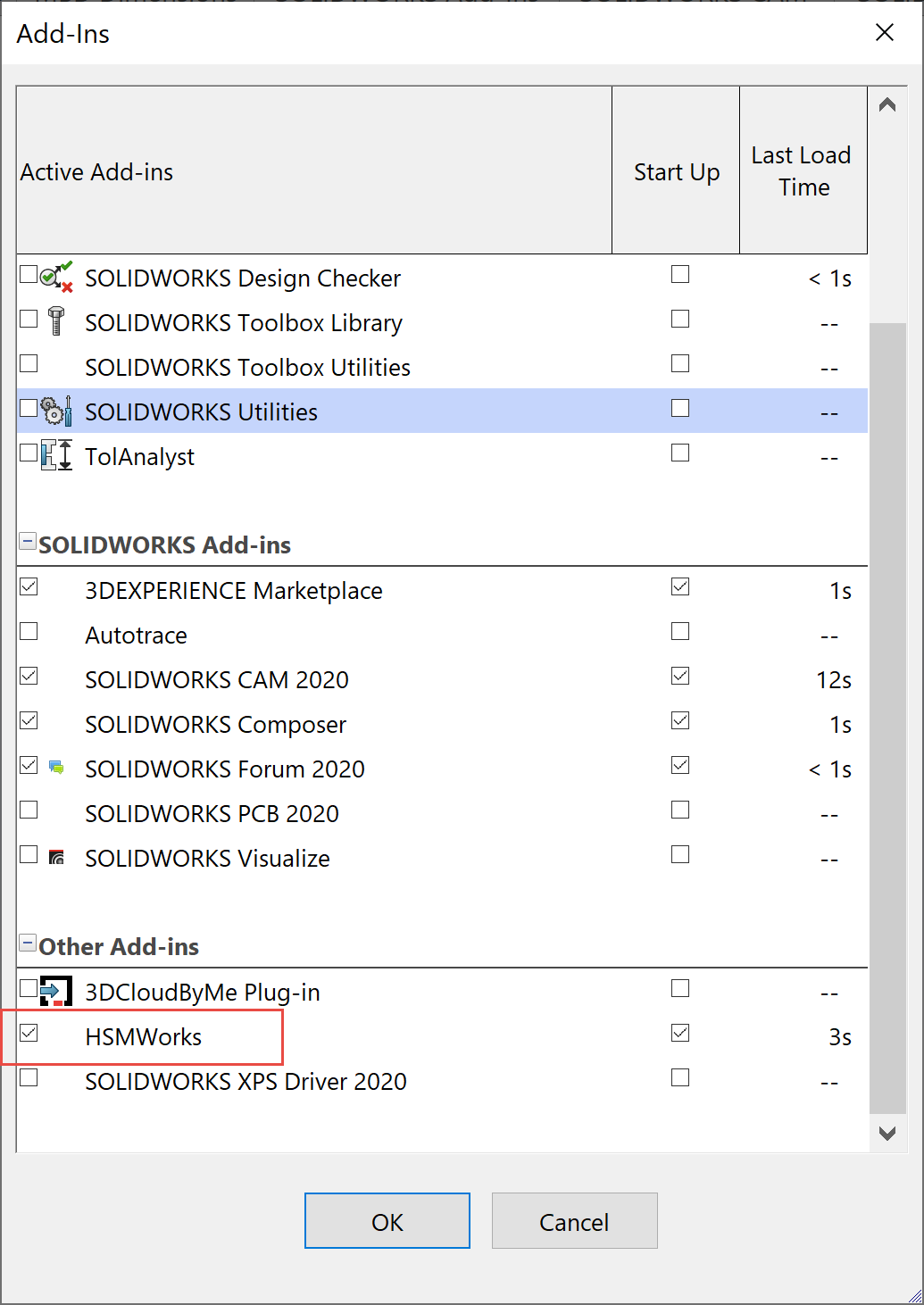Select the SOLIDWORKS Toolbox Utilities label
Image resolution: width=924 pixels, height=1305 pixels.
tap(248, 367)
